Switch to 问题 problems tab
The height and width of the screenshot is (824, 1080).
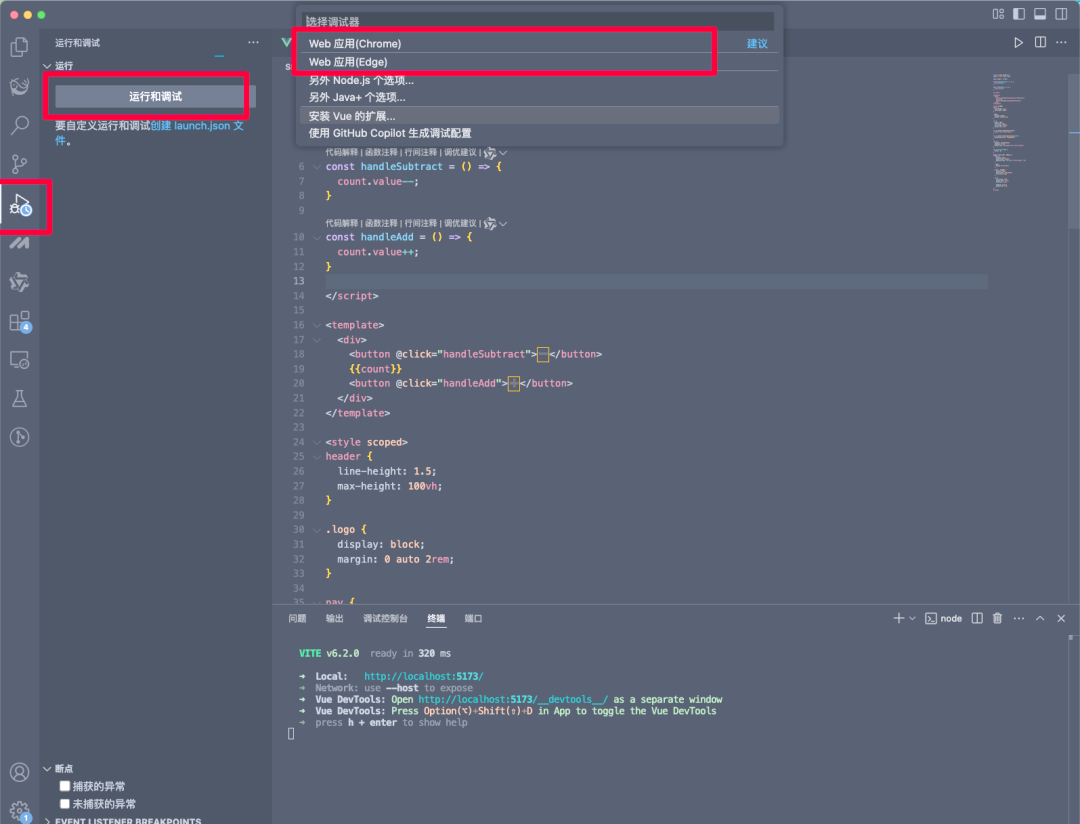297,618
